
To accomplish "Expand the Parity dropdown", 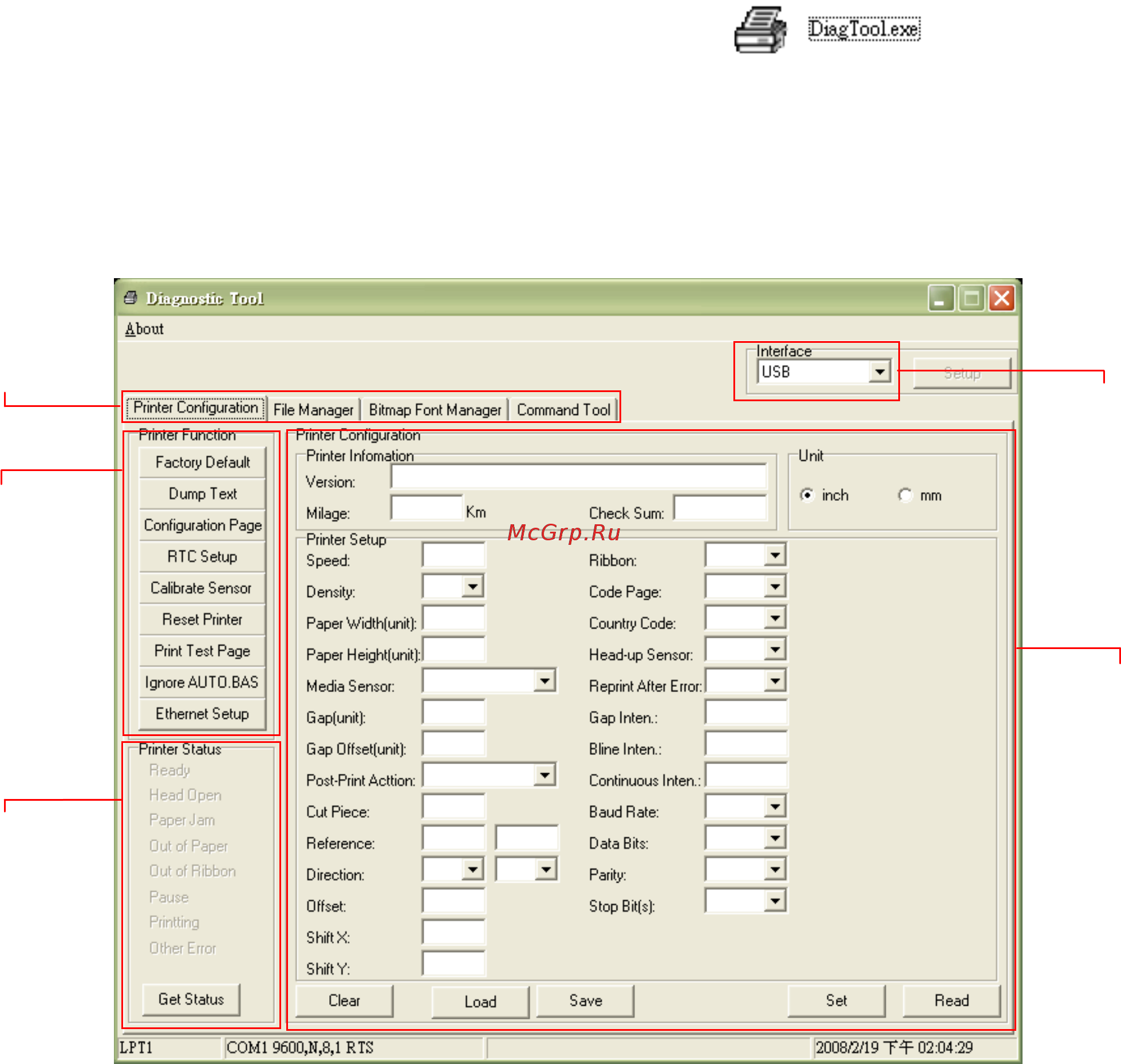I will tap(775, 869).
